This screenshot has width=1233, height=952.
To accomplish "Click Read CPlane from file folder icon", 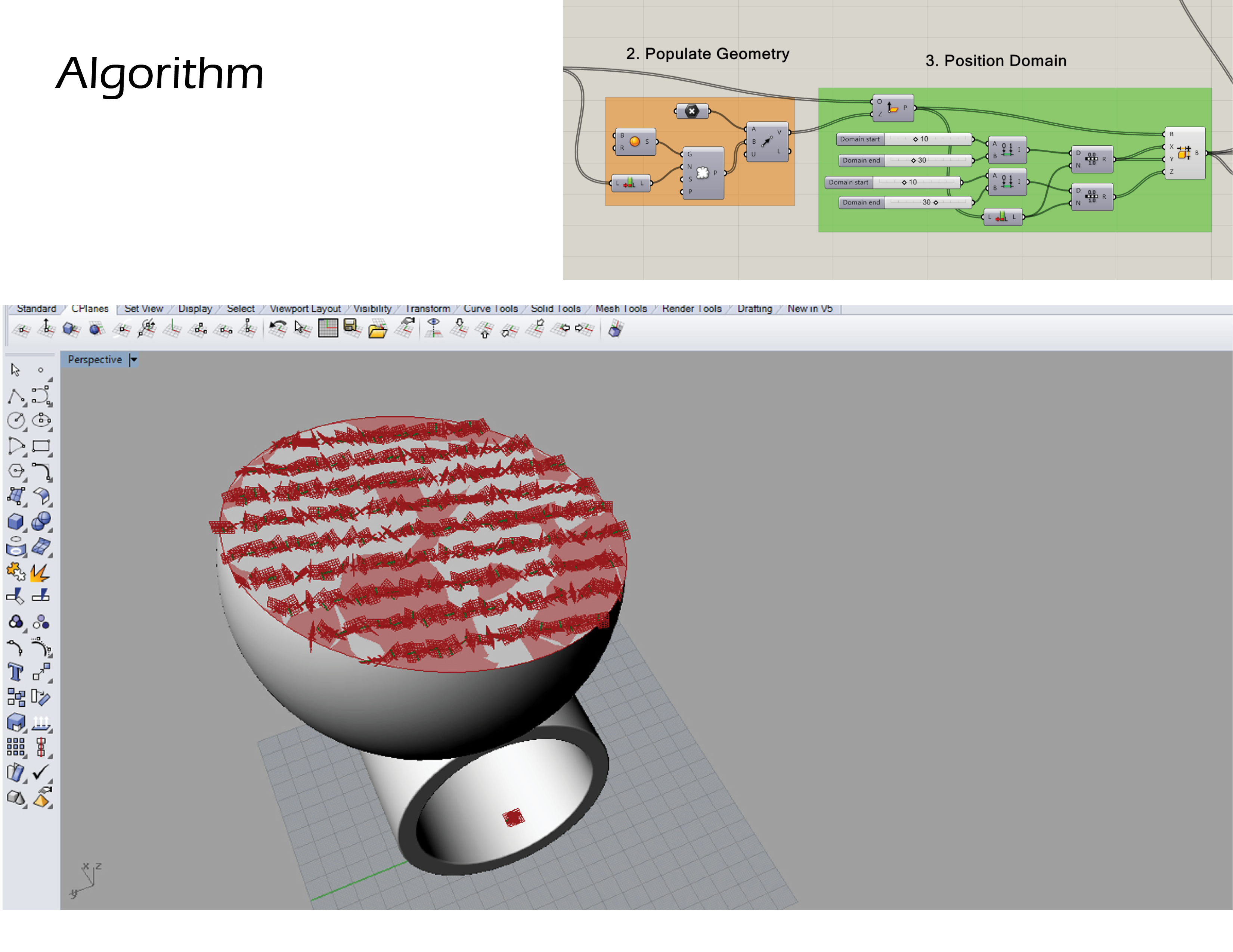I will click(x=377, y=329).
